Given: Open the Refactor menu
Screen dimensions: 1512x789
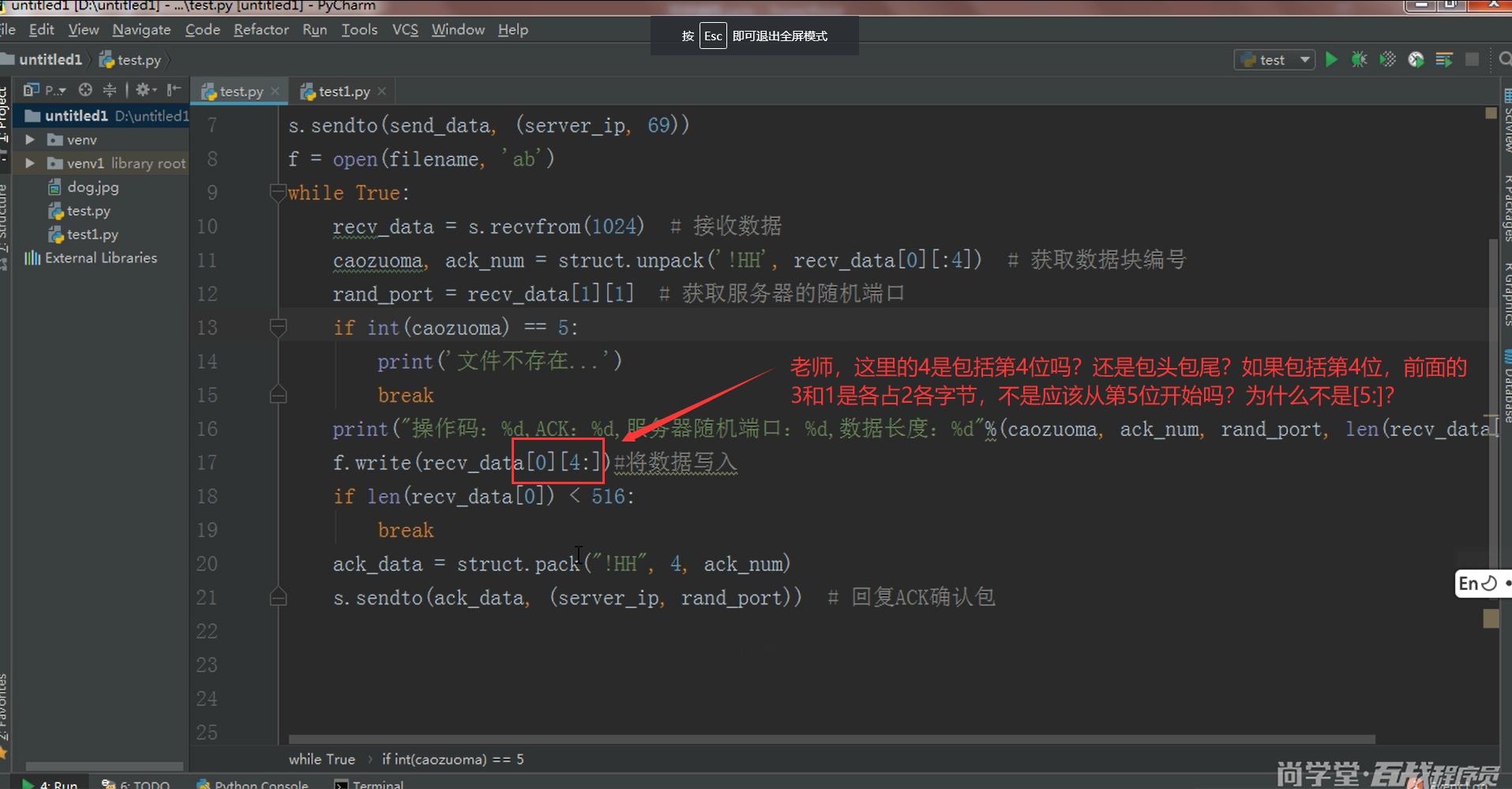Looking at the screenshot, I should 261,30.
